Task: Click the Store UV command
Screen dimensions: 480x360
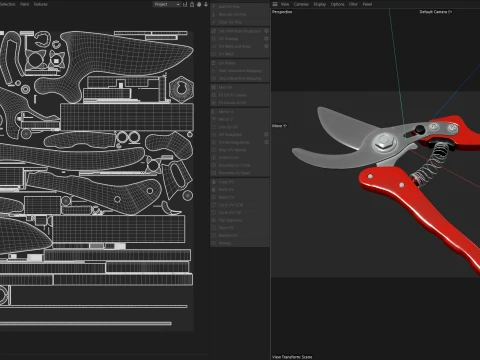Action: coord(240,228)
